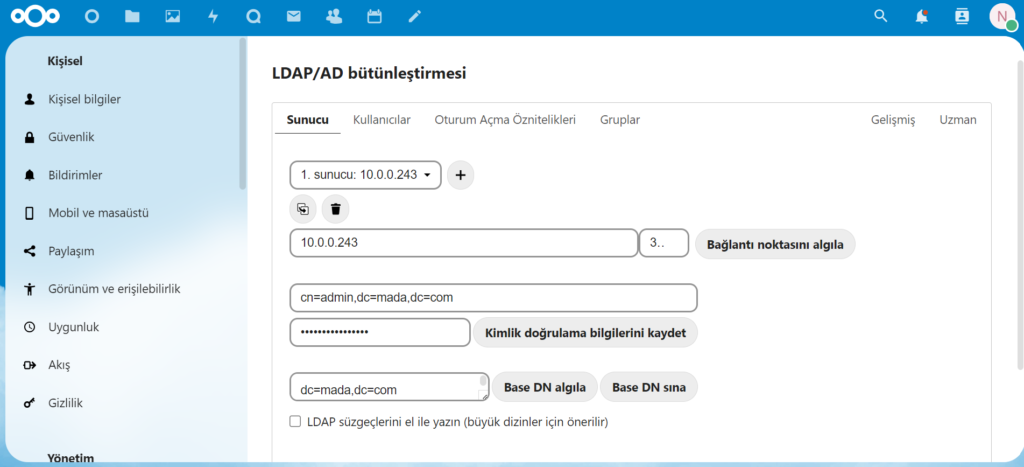Open the Photos app icon
The height and width of the screenshot is (467, 1024).
click(173, 16)
